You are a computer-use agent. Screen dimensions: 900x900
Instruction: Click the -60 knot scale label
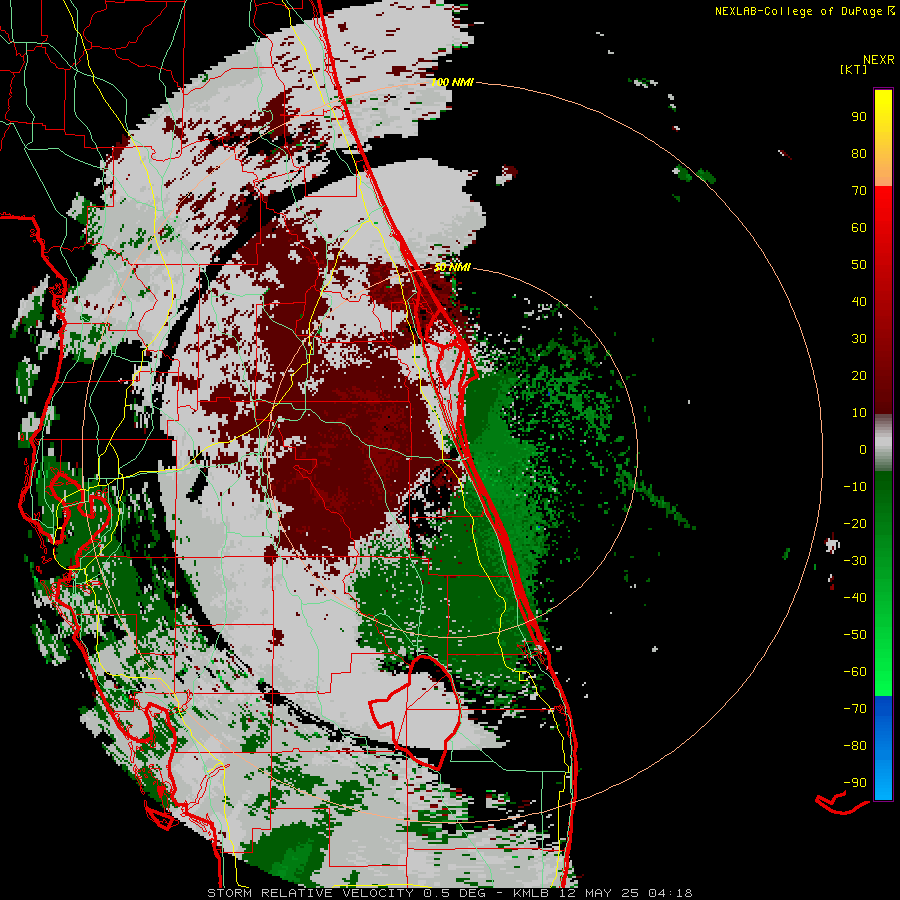[855, 672]
